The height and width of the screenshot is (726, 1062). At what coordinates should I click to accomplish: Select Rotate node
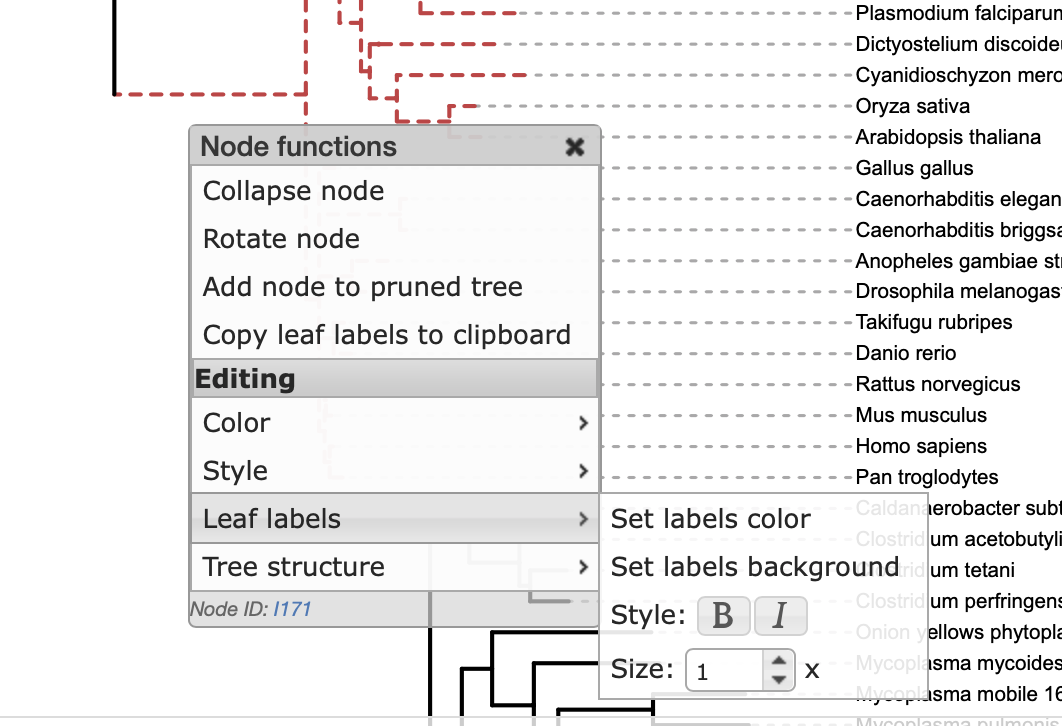pyautogui.click(x=279, y=238)
